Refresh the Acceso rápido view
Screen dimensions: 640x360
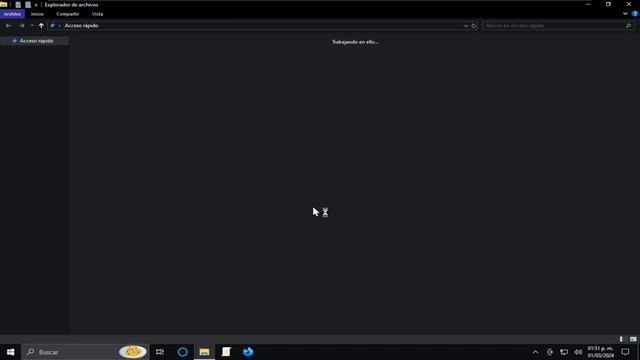pyautogui.click(x=474, y=26)
